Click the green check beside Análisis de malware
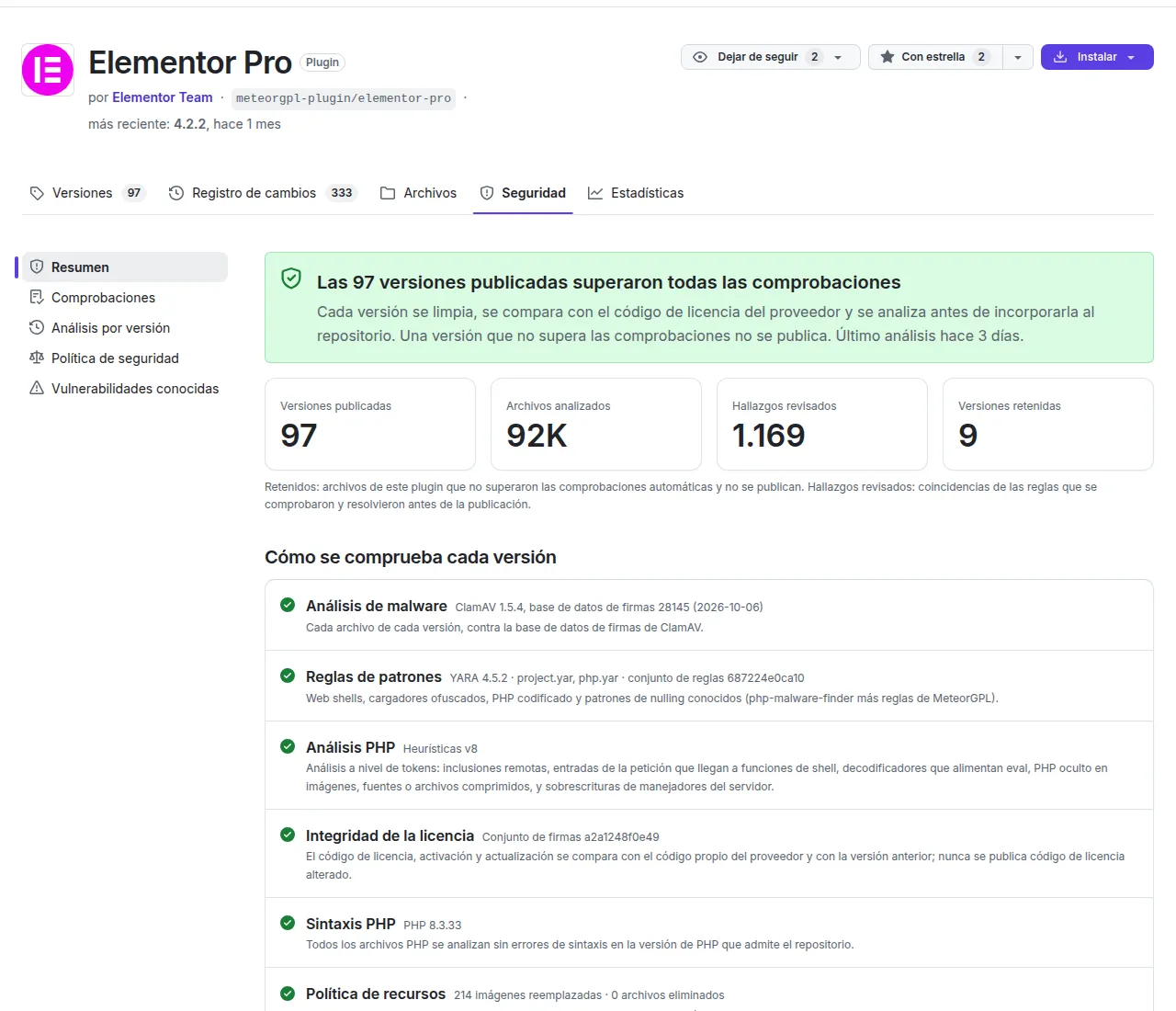The image size is (1176, 1011). (x=288, y=605)
